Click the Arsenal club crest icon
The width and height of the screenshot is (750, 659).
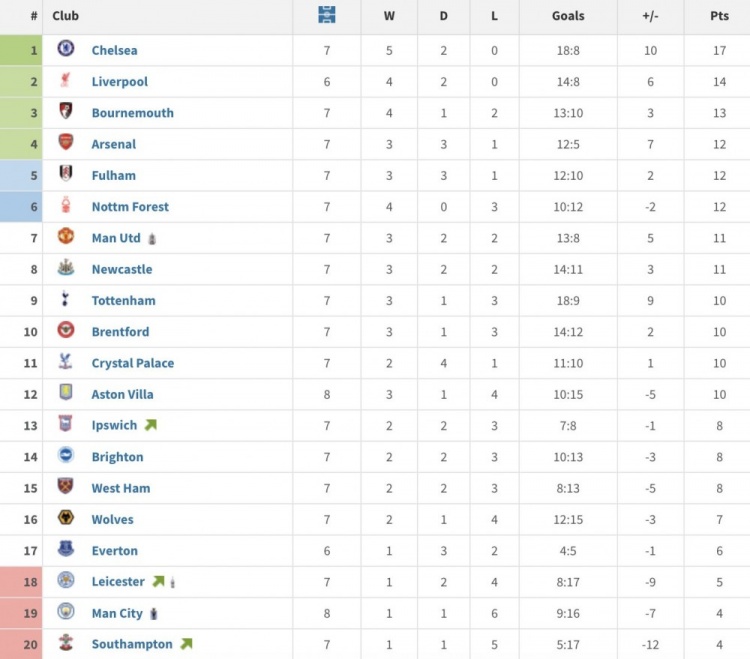point(66,143)
